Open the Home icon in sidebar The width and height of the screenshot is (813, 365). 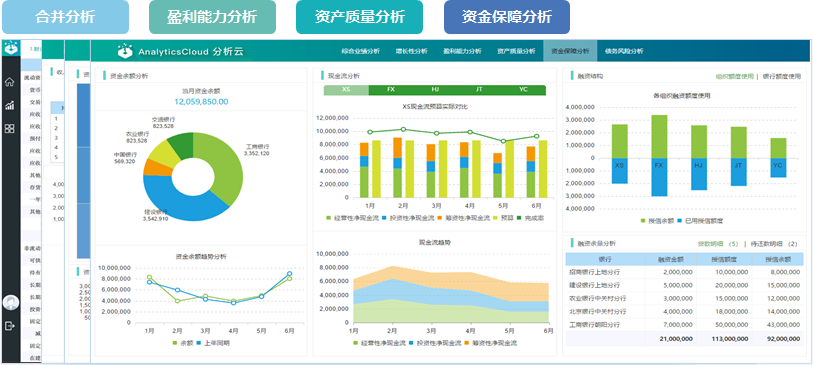9,82
